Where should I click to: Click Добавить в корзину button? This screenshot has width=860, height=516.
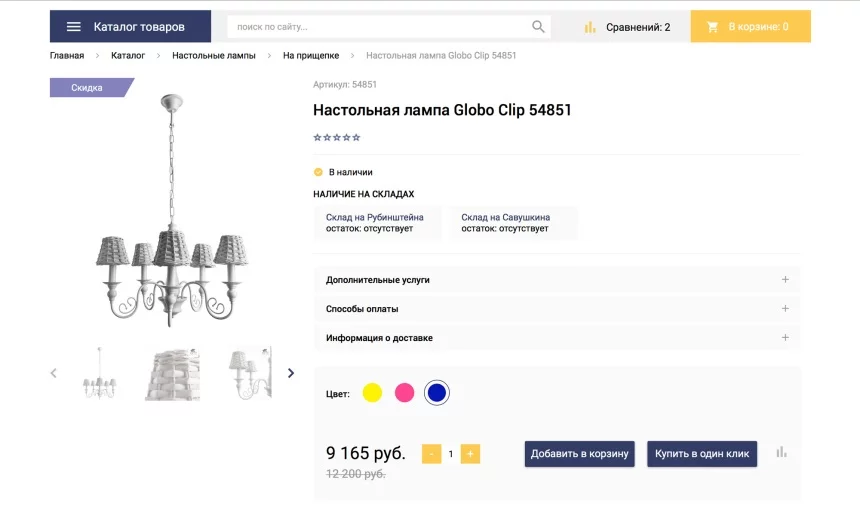click(x=580, y=454)
